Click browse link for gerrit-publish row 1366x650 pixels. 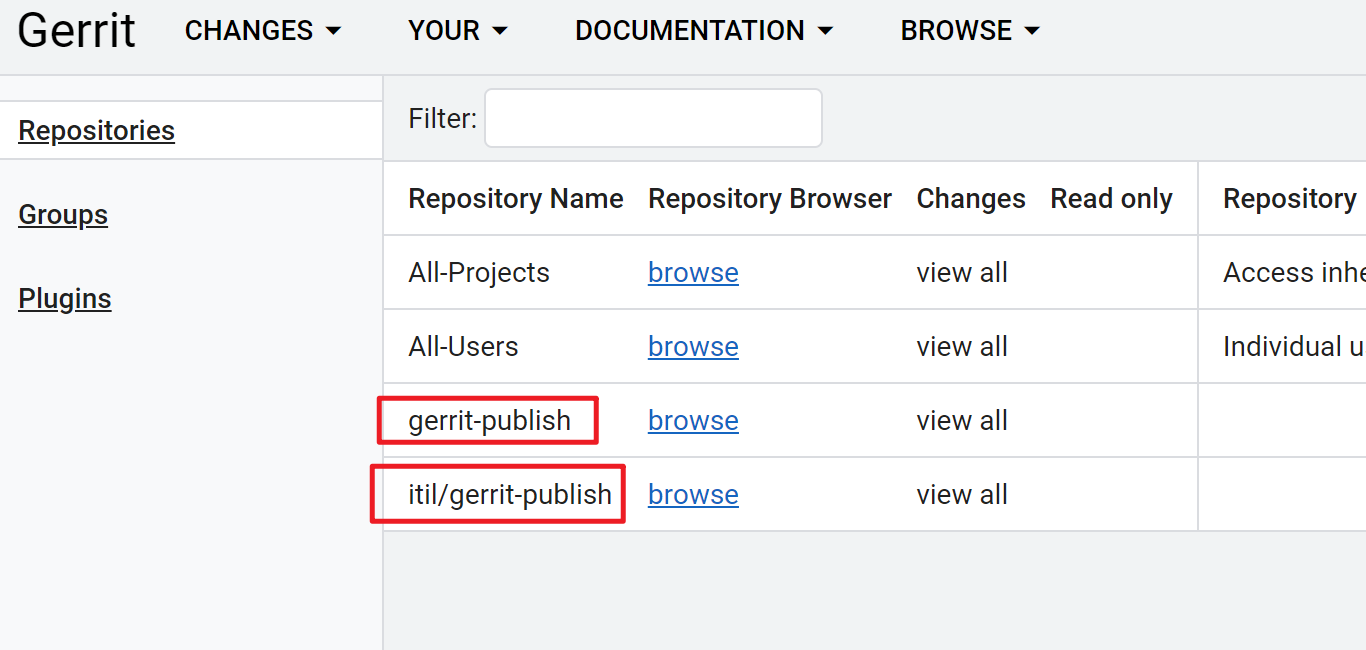click(693, 421)
